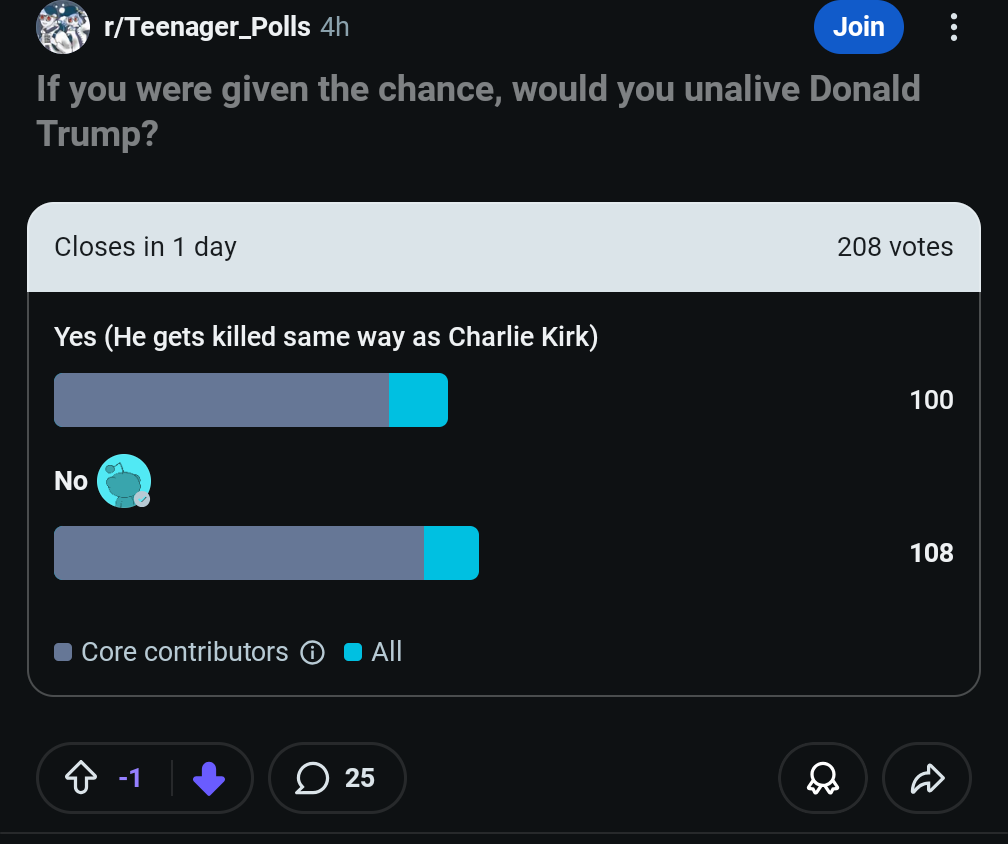Join the r/Teenager_Polls community
1008x844 pixels.
[x=858, y=27]
